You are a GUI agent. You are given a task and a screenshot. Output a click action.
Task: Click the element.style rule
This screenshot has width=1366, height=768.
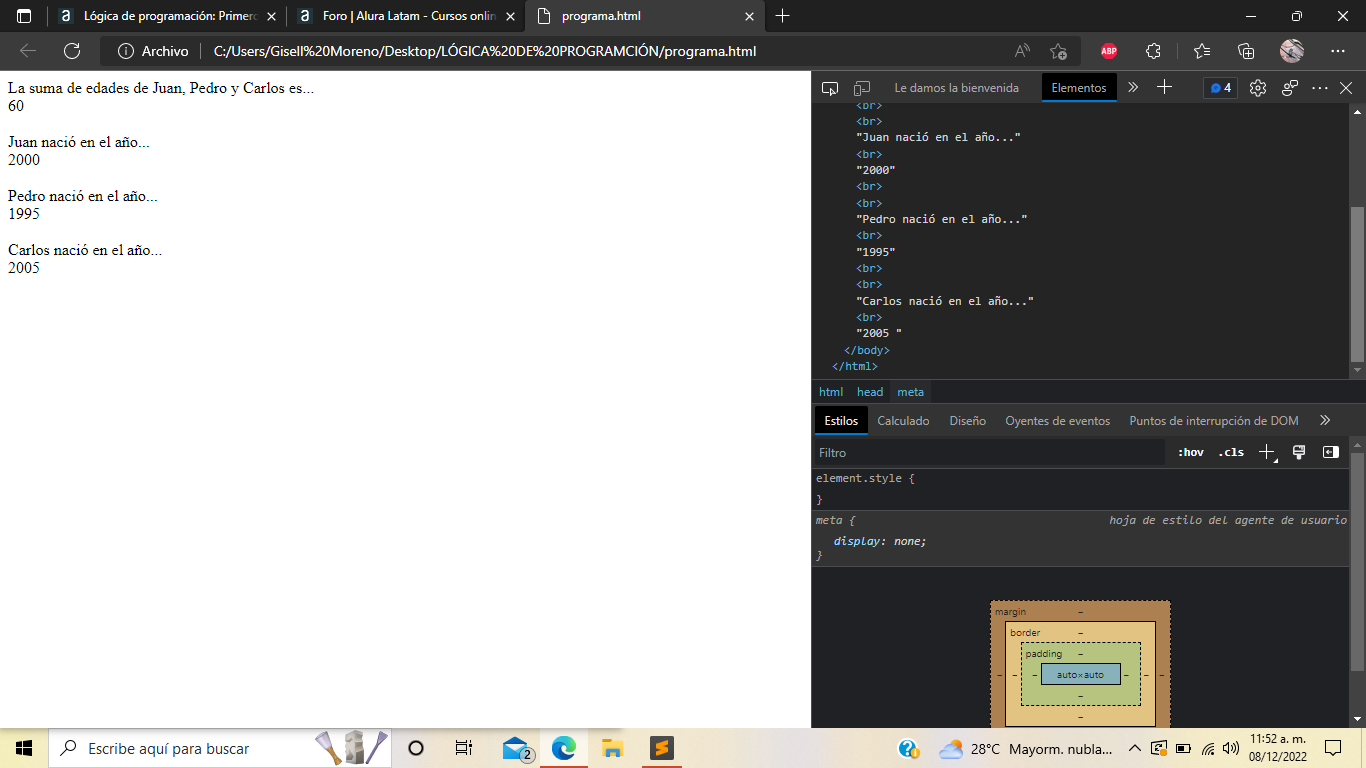(865, 478)
